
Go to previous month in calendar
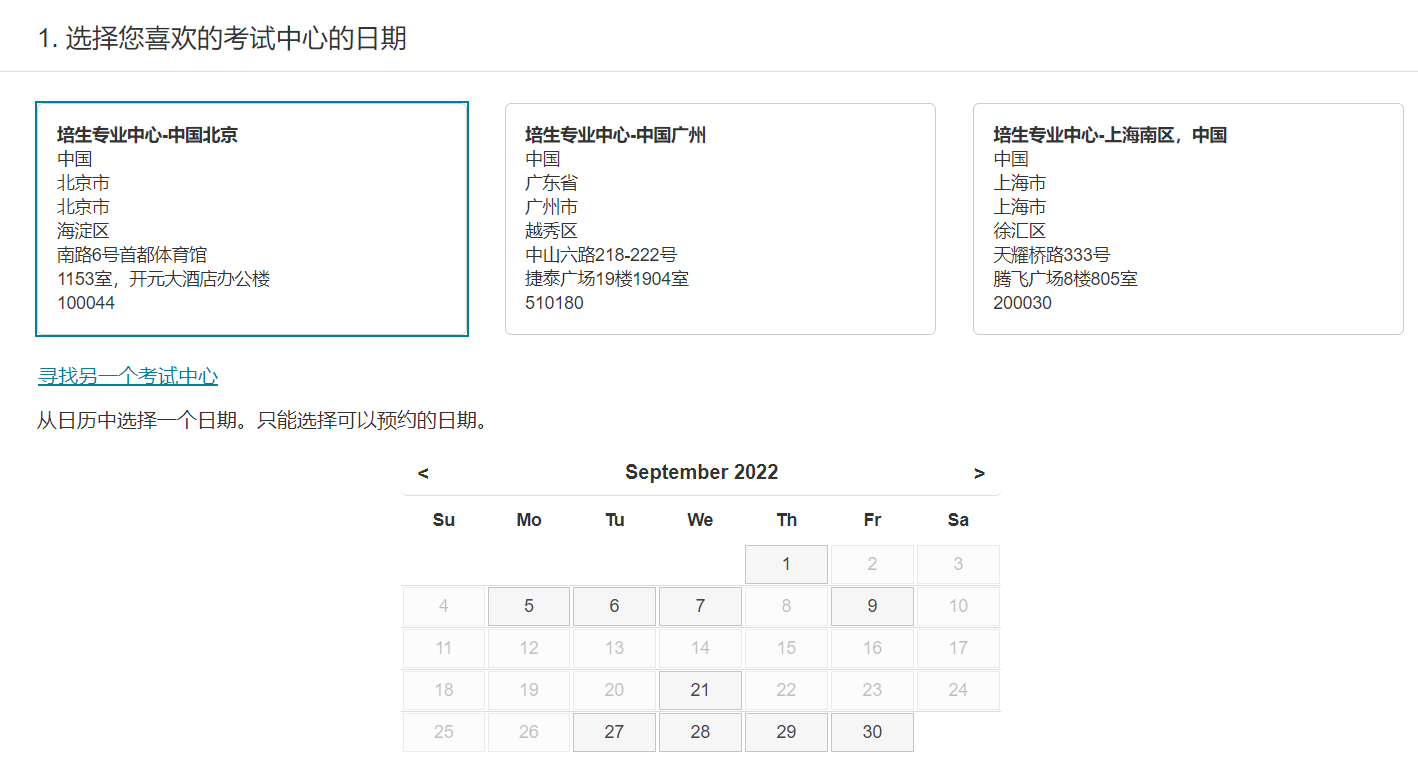click(x=423, y=473)
